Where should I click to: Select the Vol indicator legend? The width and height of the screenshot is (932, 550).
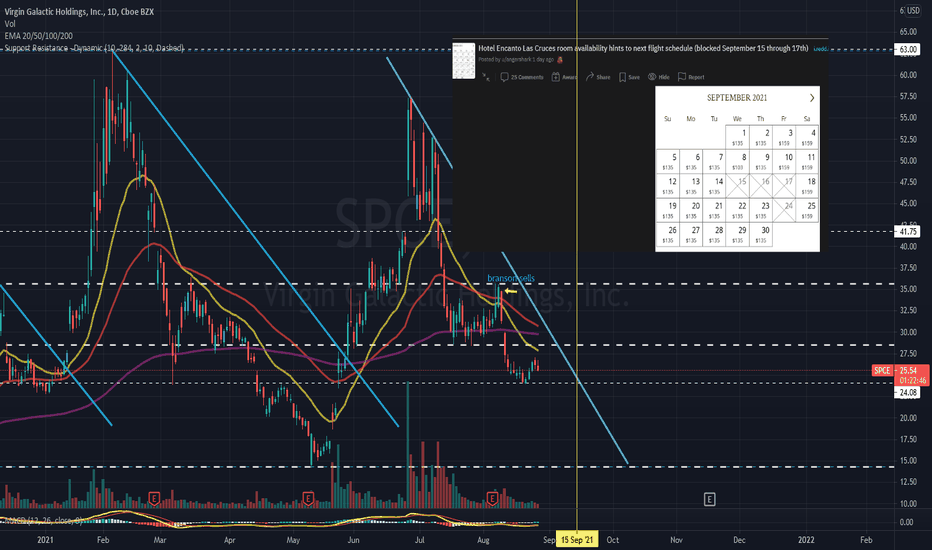click(10, 24)
